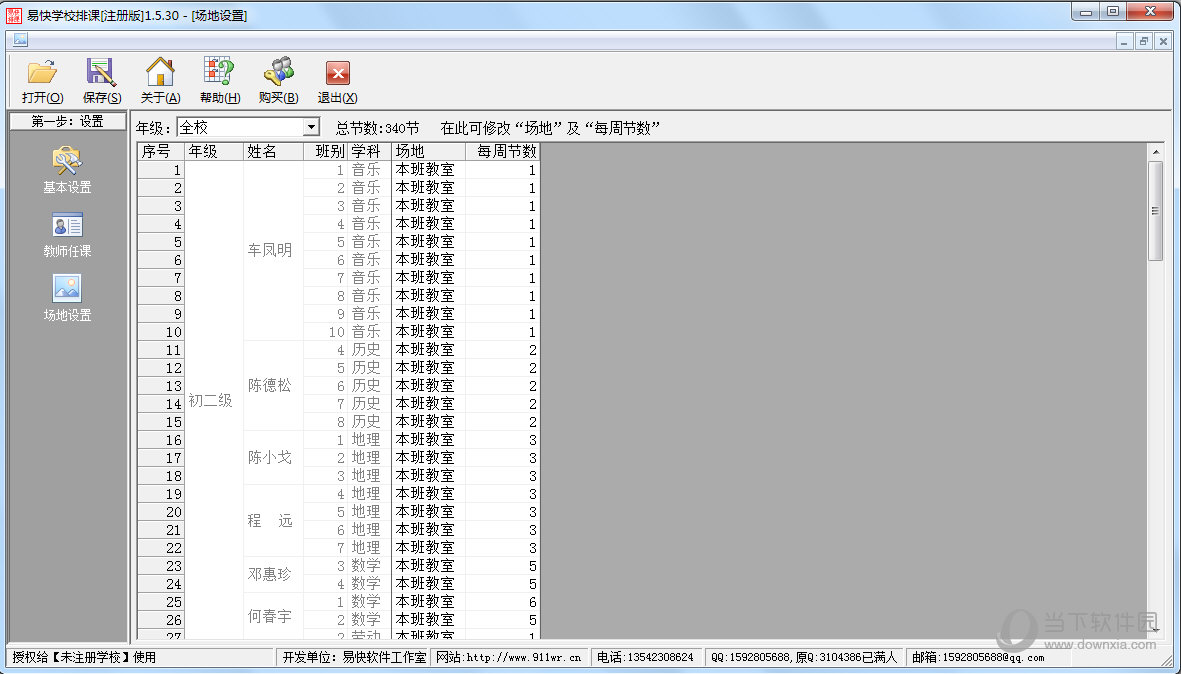Click the status bar website http://www.911wr.cn
The width and height of the screenshot is (1181, 674).
coord(510,657)
